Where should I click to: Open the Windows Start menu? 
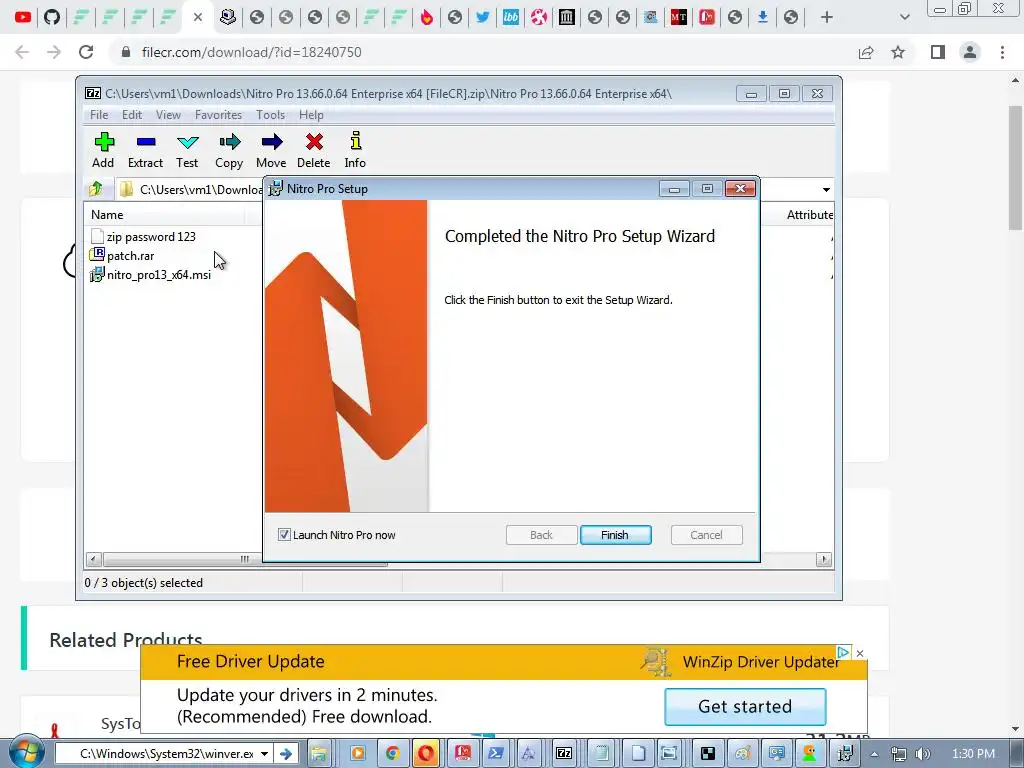coord(25,753)
